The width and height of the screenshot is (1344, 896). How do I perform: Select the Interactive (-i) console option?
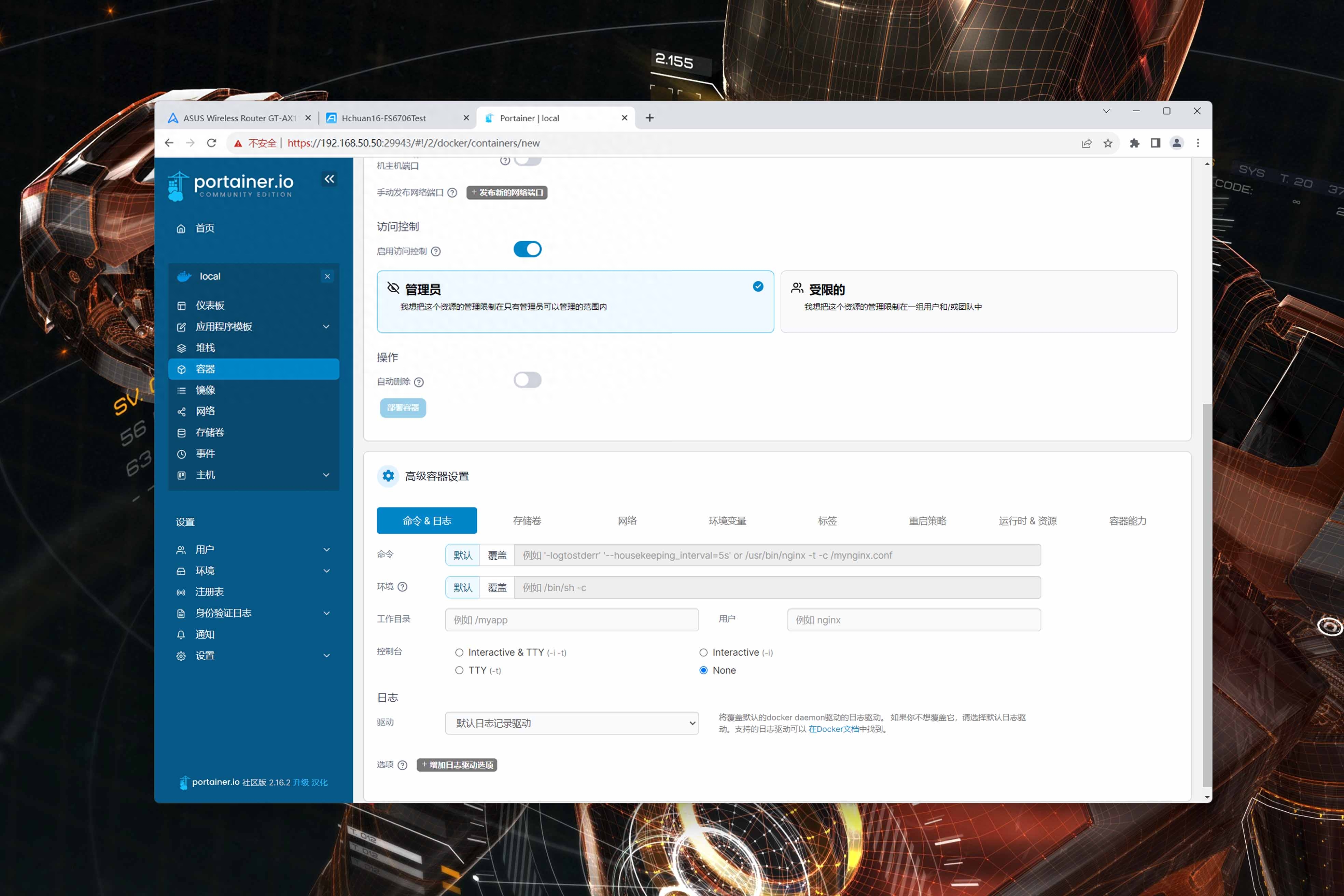coord(703,653)
